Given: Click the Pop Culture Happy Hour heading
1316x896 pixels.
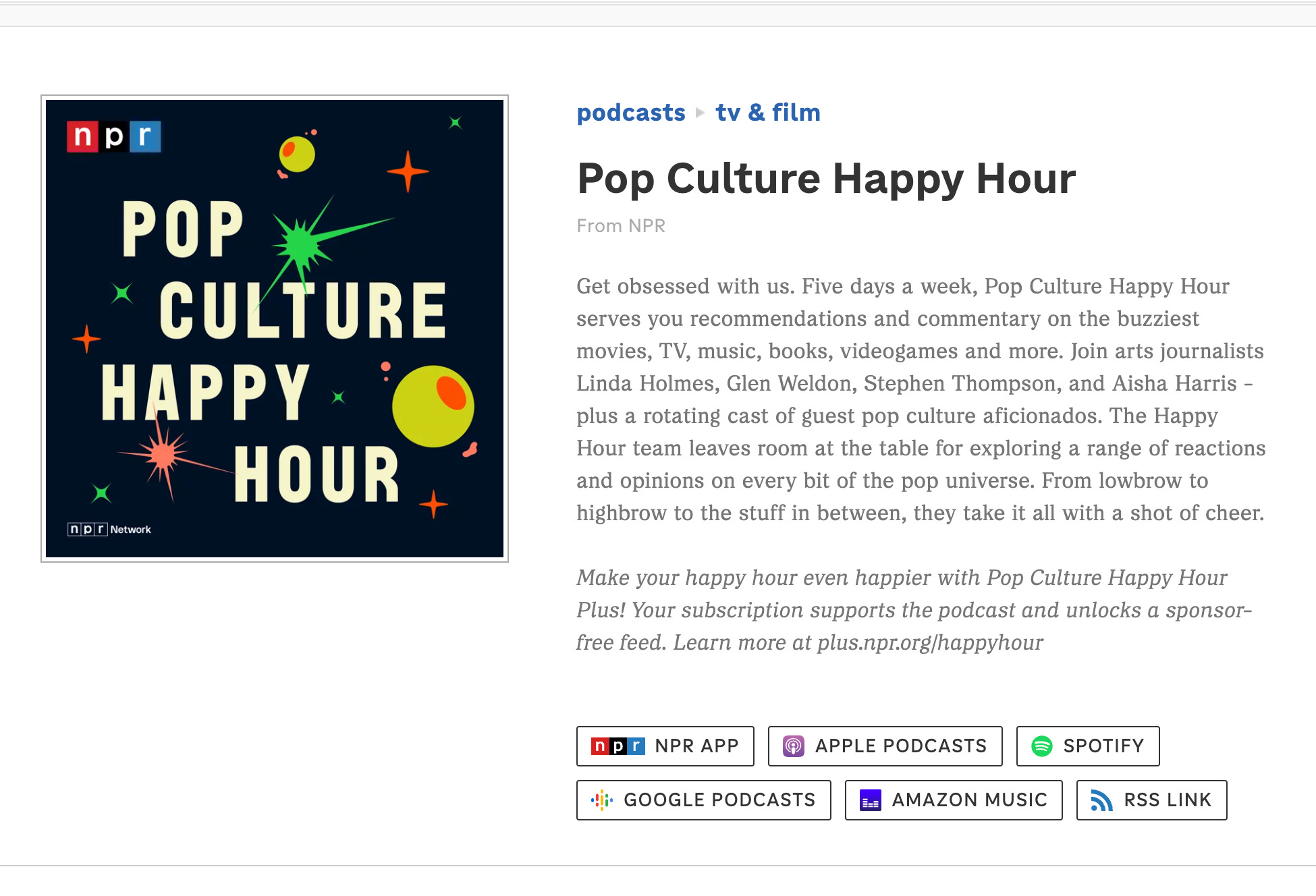Looking at the screenshot, I should pyautogui.click(x=826, y=179).
